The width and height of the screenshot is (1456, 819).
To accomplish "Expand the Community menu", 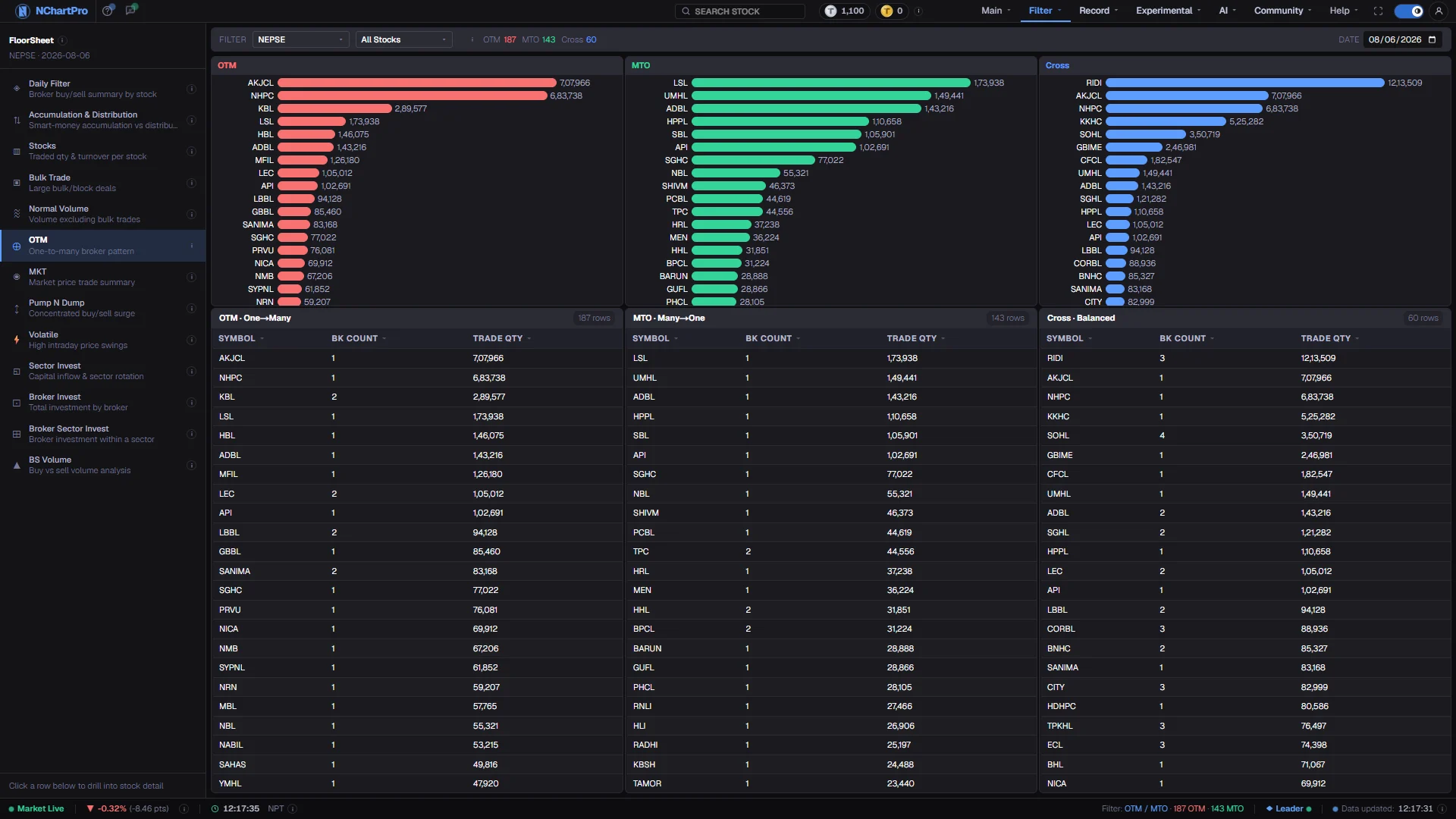I will (1282, 11).
